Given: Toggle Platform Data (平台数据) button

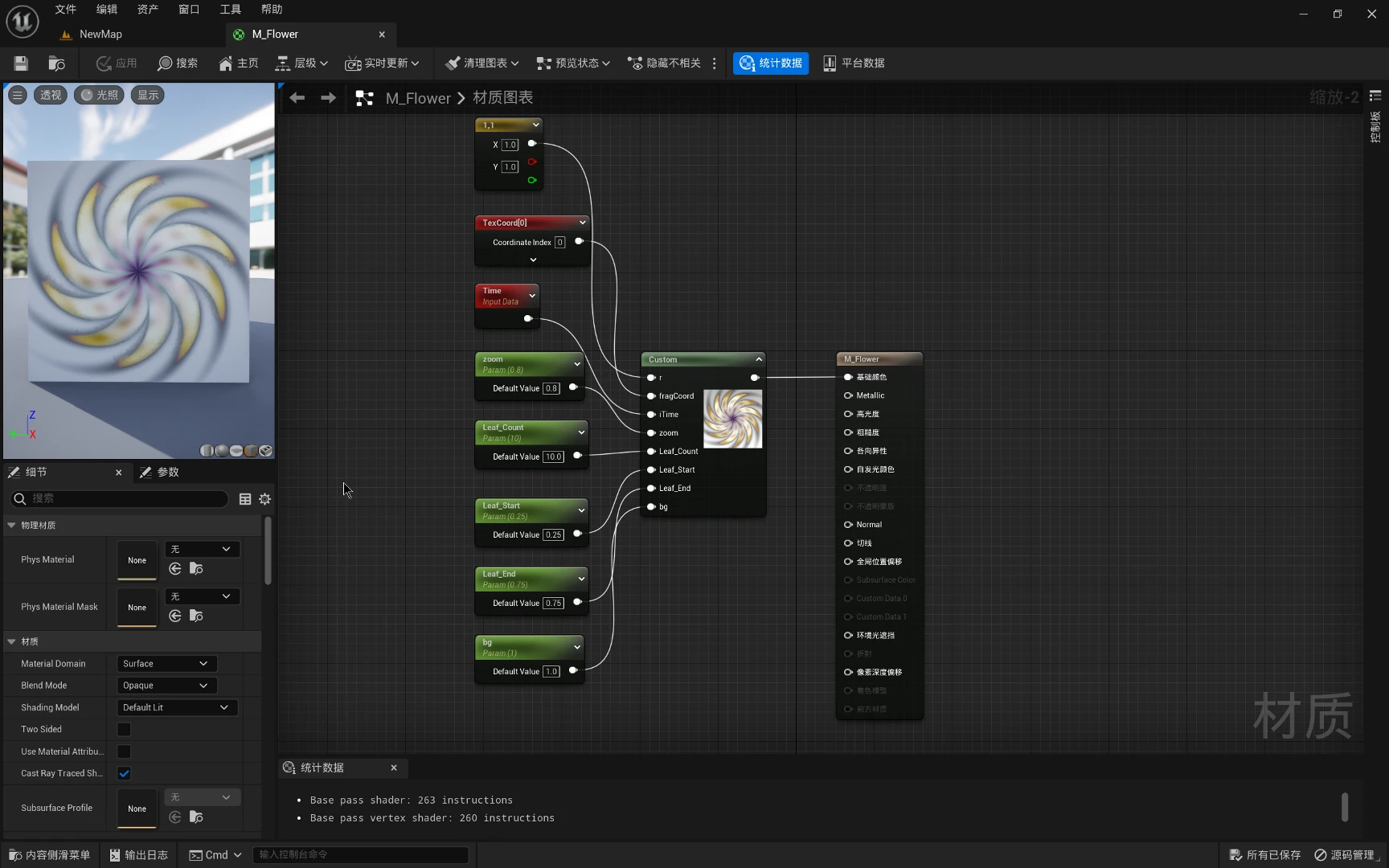Looking at the screenshot, I should click(x=854, y=63).
